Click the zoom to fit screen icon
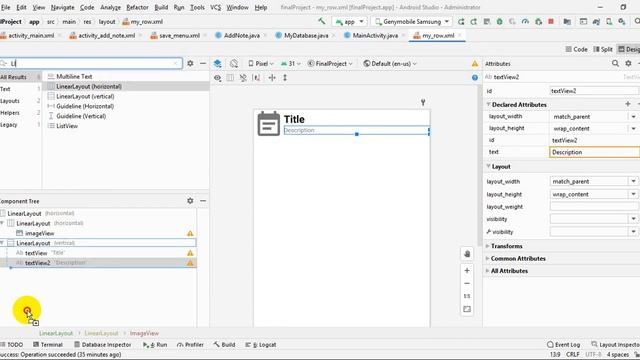640x360 pixels. pyautogui.click(x=467, y=309)
